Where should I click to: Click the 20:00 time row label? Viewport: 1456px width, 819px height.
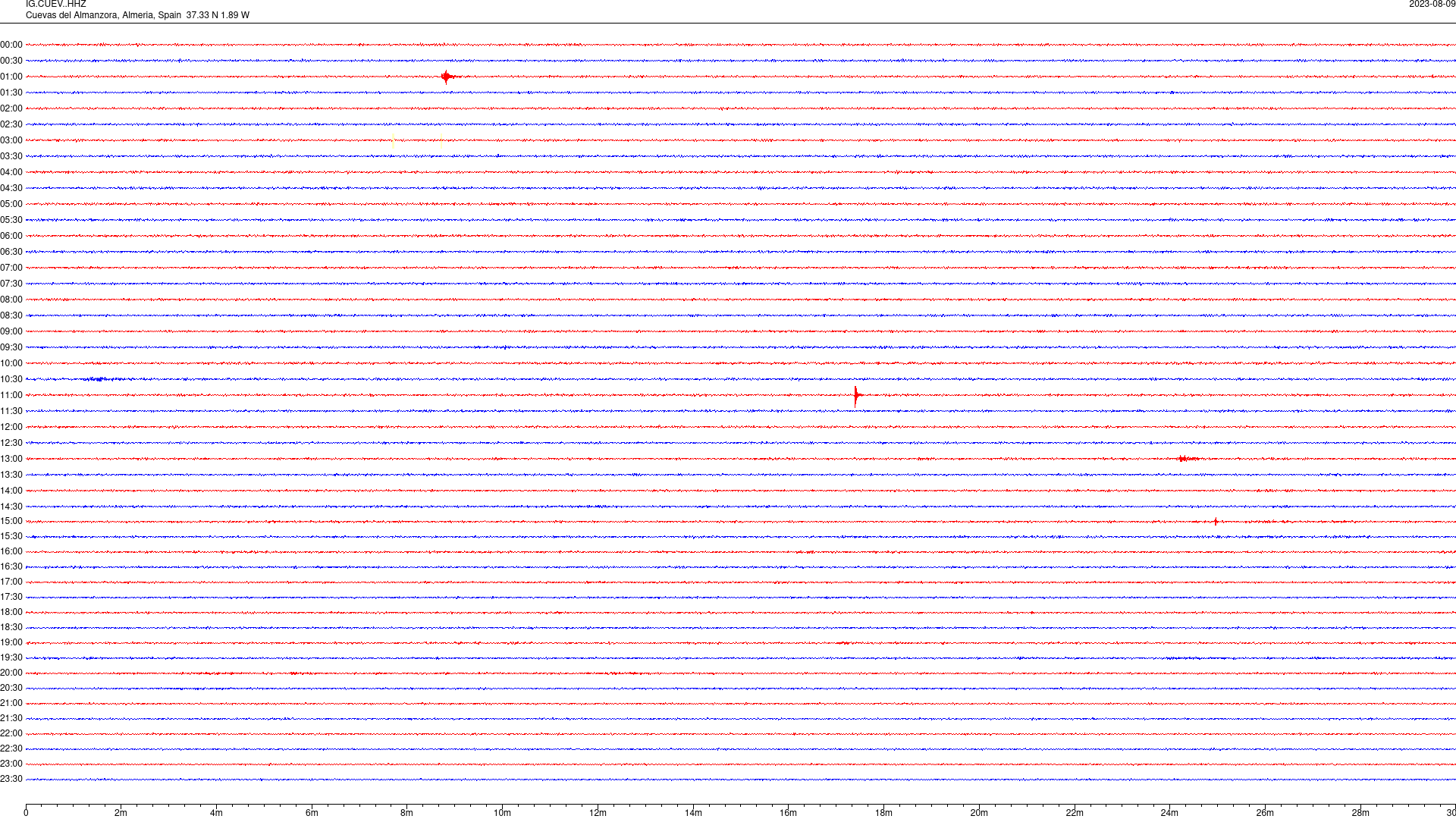pyautogui.click(x=11, y=673)
